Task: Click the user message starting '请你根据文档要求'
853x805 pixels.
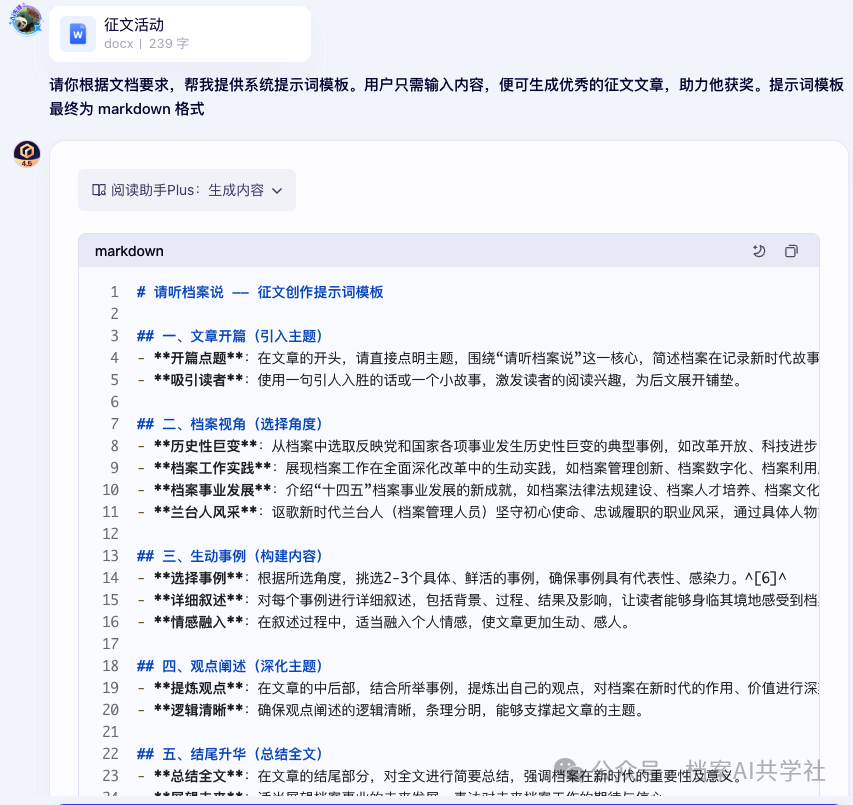Action: (x=446, y=96)
